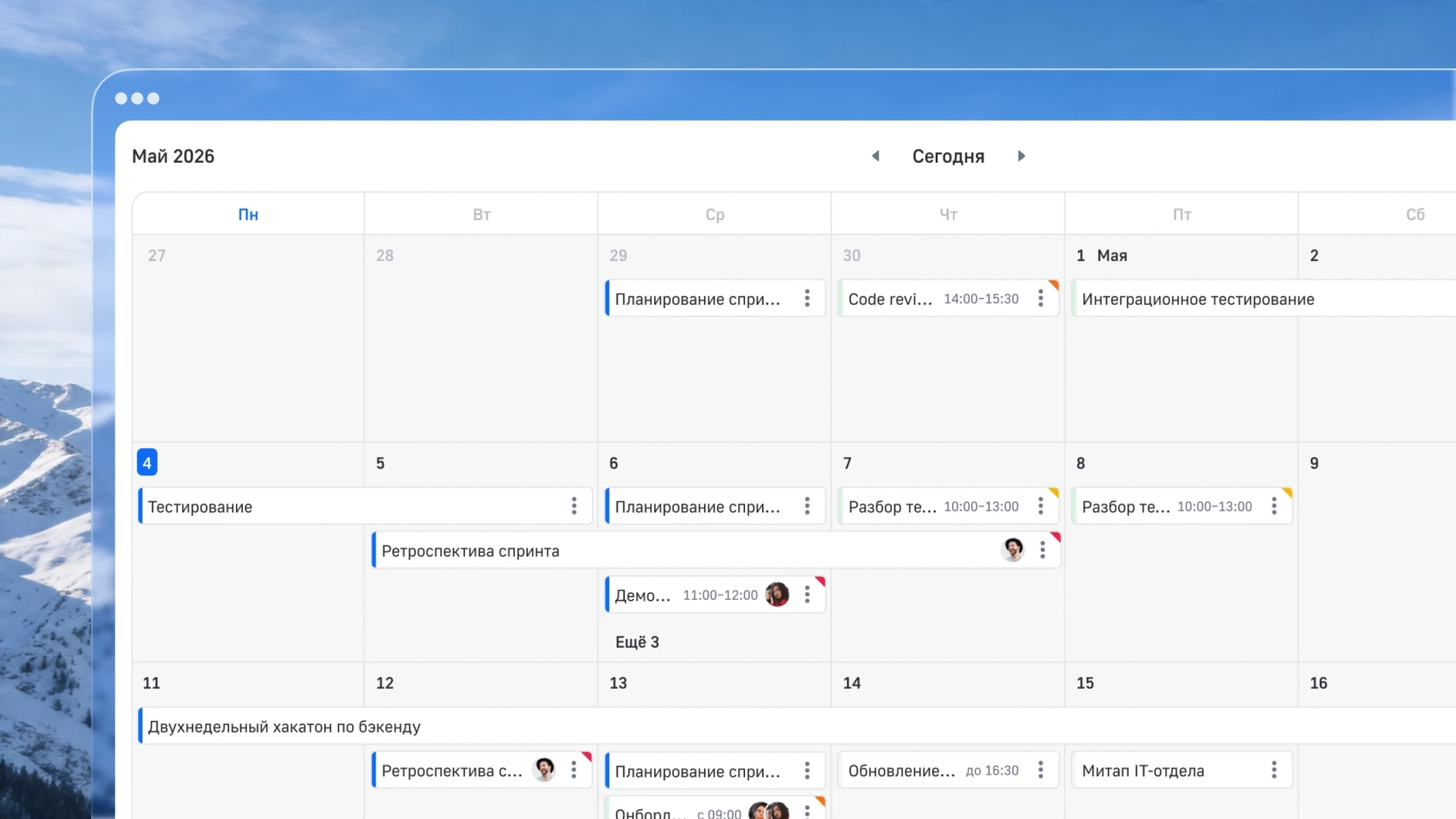Open the Разбор те... event on the 7th
1456x819 pixels.
click(948, 505)
